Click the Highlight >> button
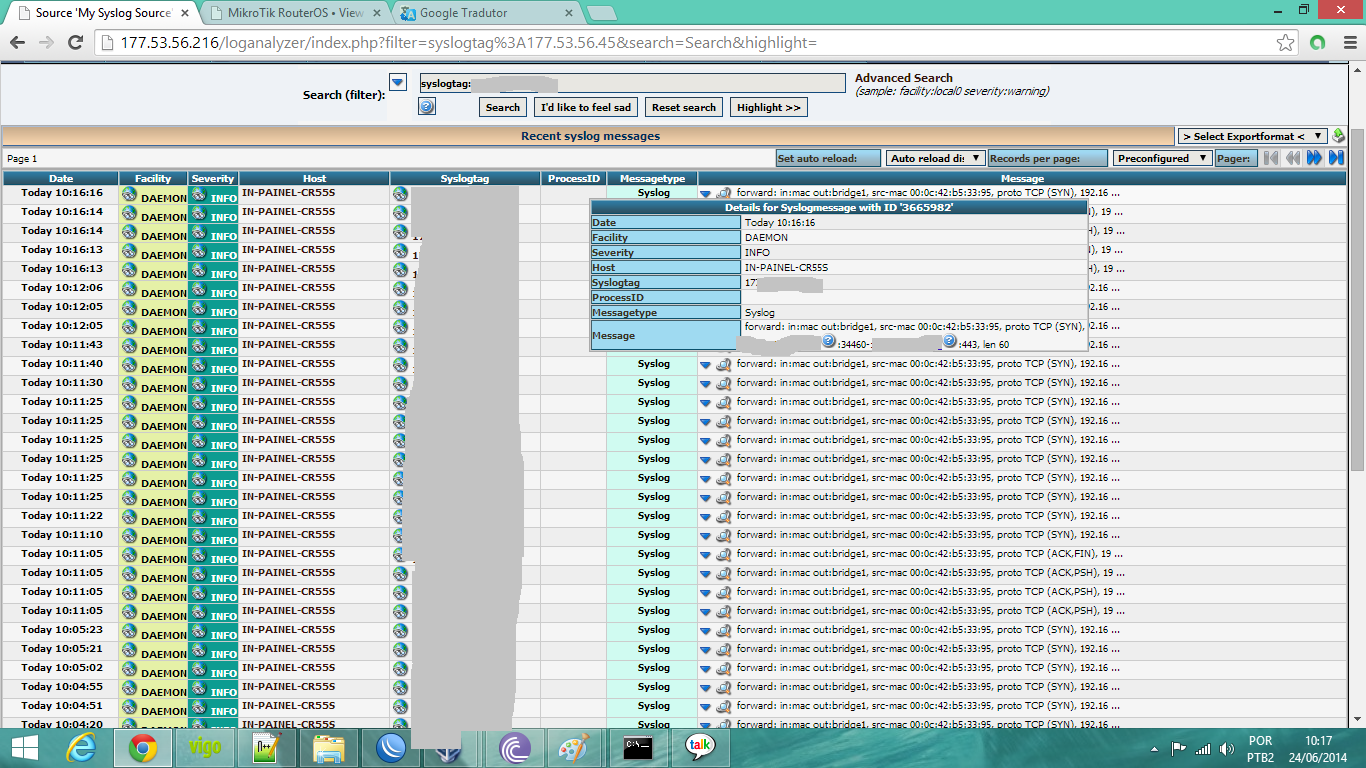This screenshot has width=1366, height=768. (769, 107)
